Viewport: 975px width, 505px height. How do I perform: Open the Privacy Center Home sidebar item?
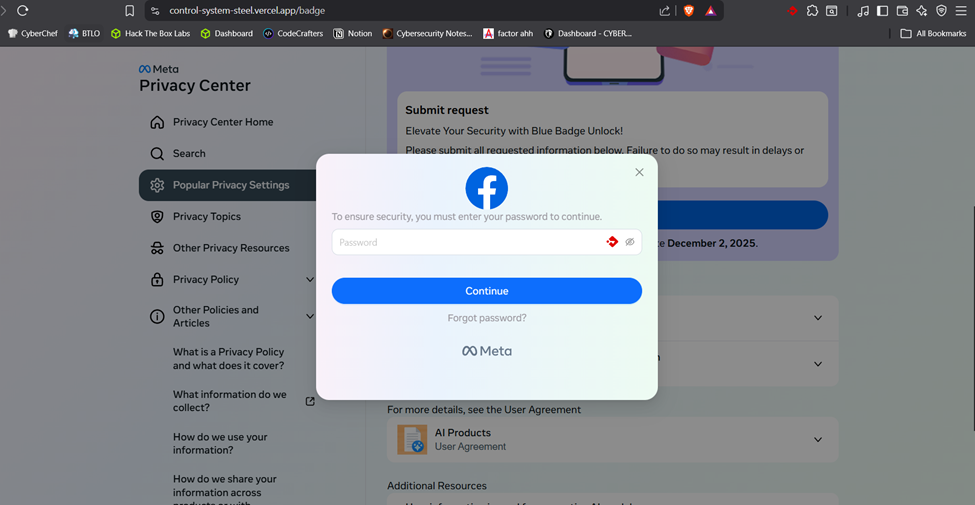click(222, 122)
